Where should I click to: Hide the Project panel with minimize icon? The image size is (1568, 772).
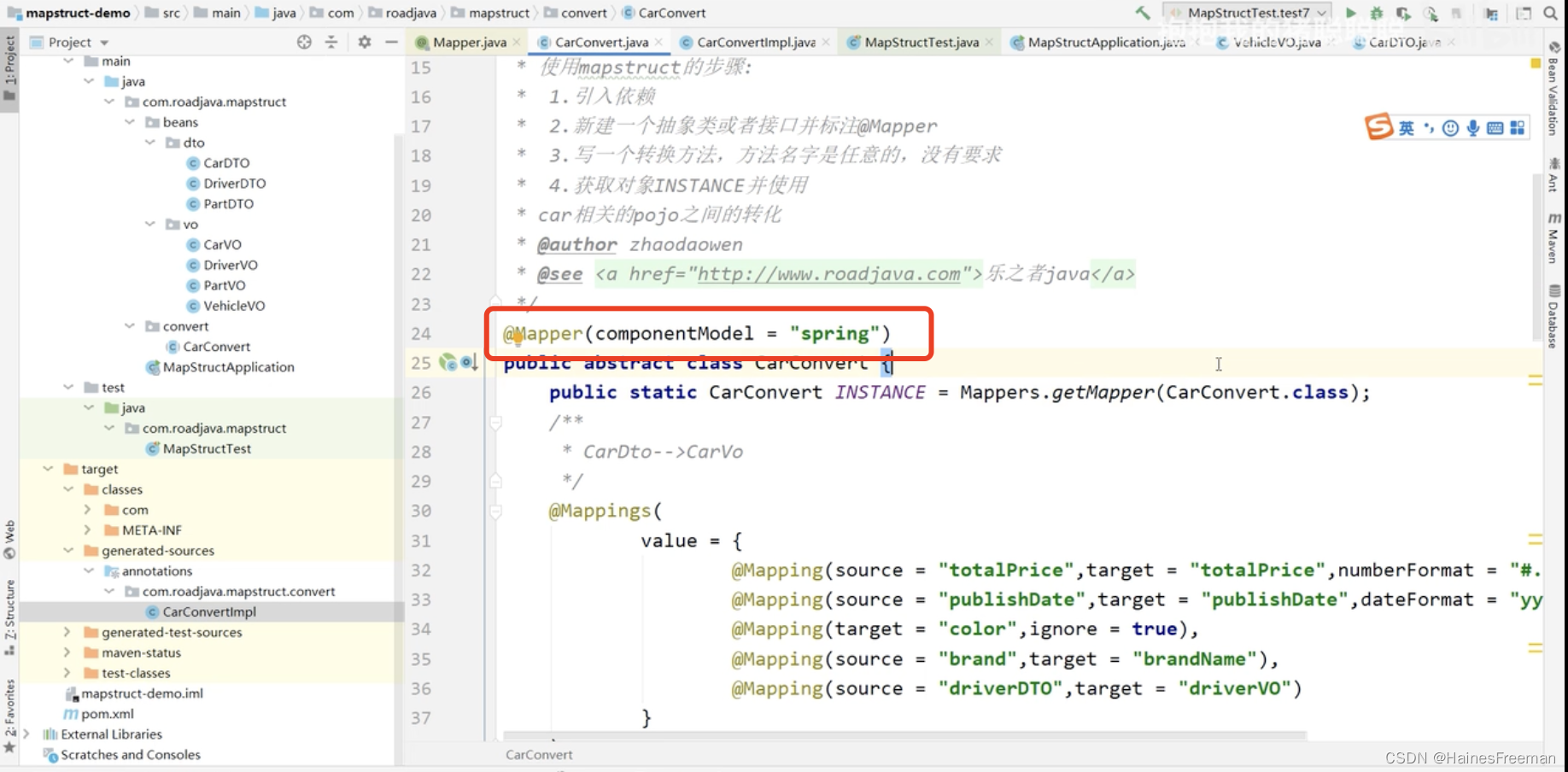tap(391, 42)
